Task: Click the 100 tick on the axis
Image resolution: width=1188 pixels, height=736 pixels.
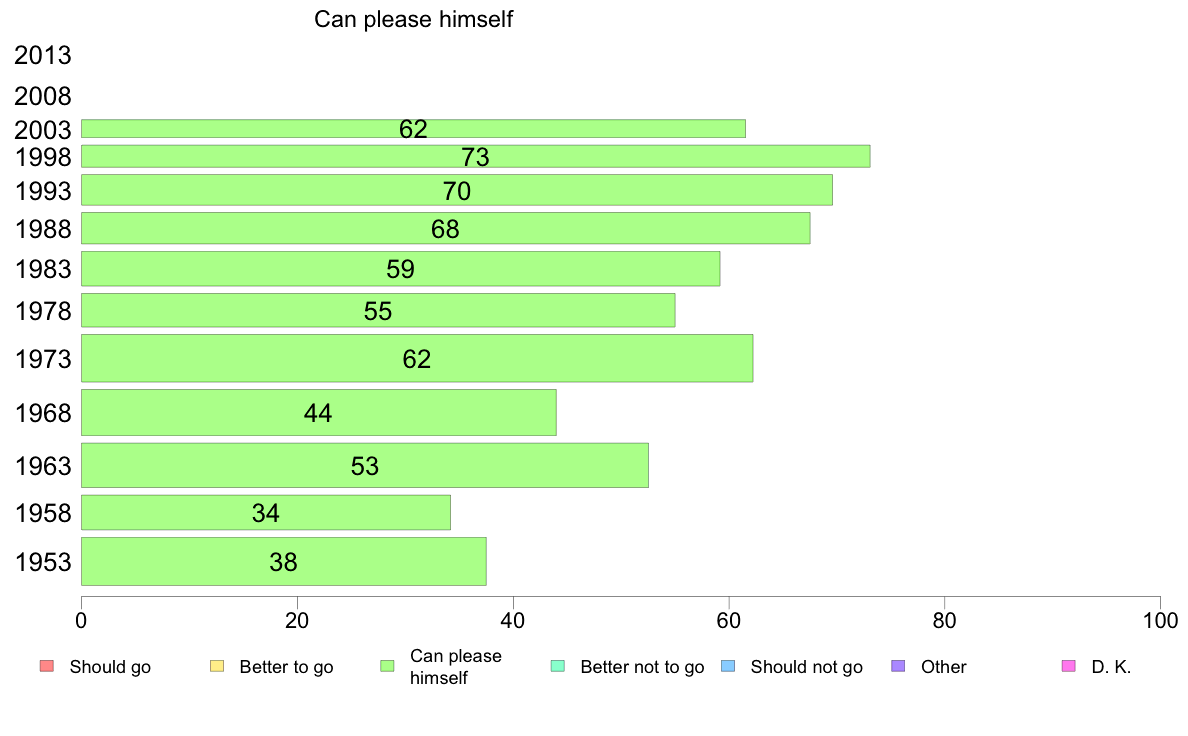Action: tap(1160, 621)
